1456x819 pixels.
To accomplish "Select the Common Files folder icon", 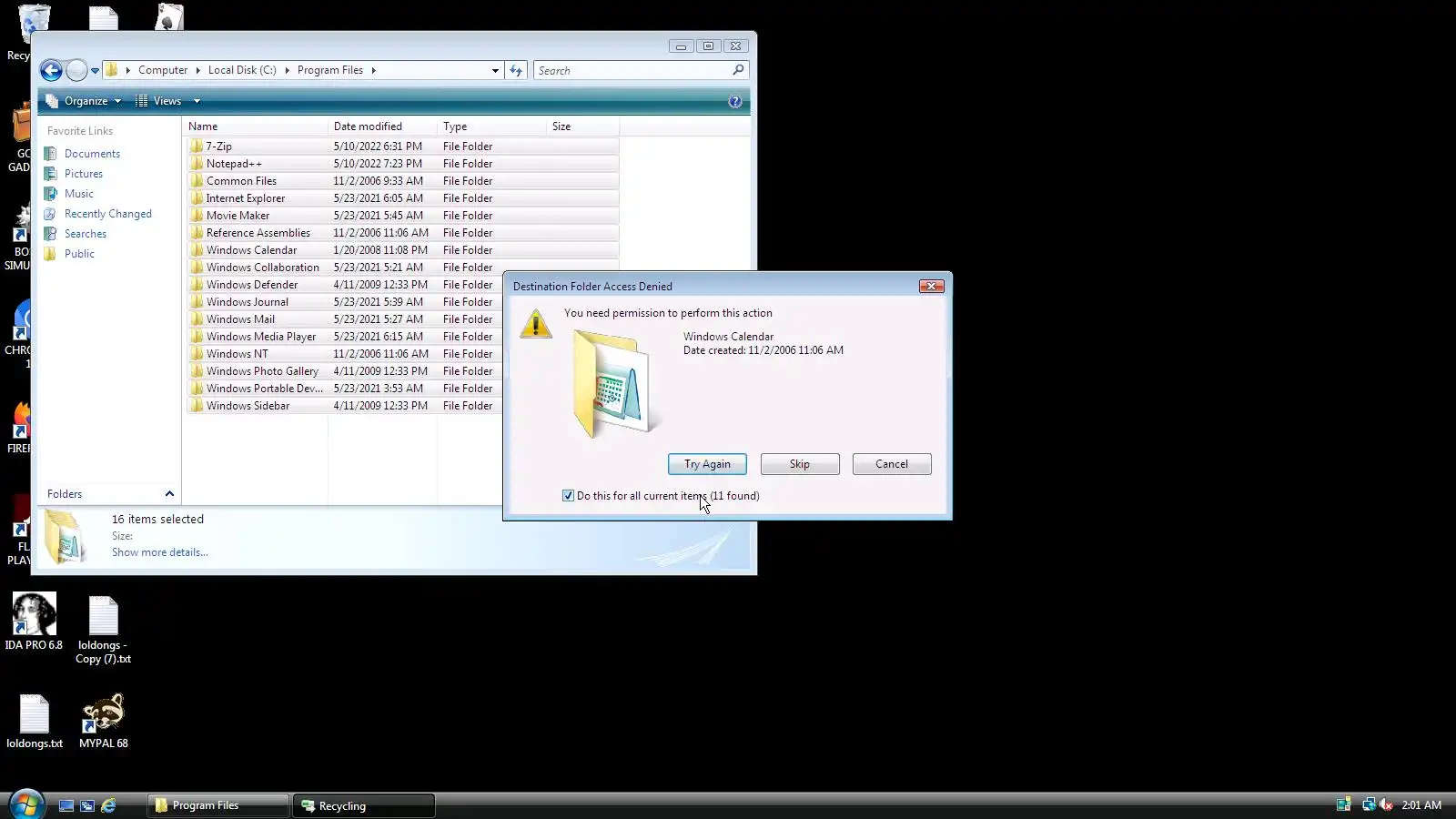I will pyautogui.click(x=197, y=181).
